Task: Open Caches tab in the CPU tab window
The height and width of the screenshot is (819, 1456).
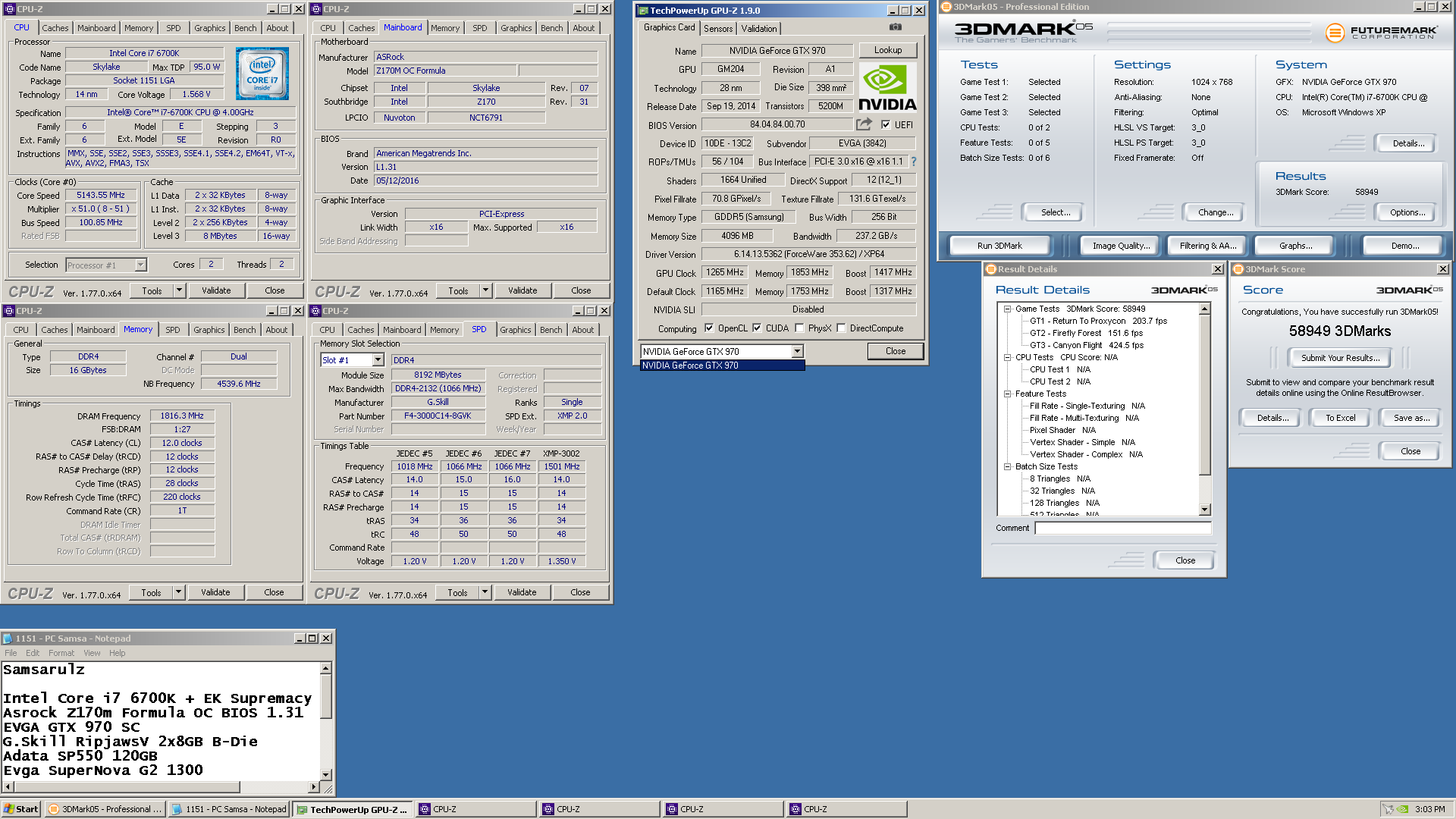Action: coord(55,28)
